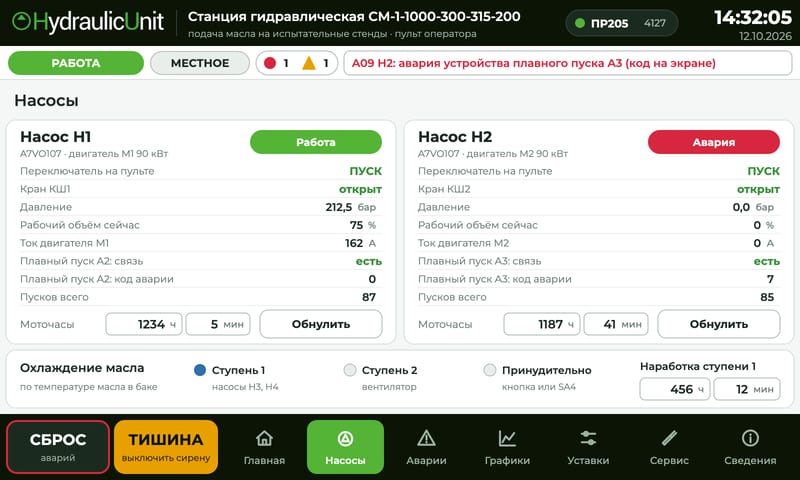800x480 pixels.
Task: Open the Сведения tab label
Action: (x=750, y=461)
